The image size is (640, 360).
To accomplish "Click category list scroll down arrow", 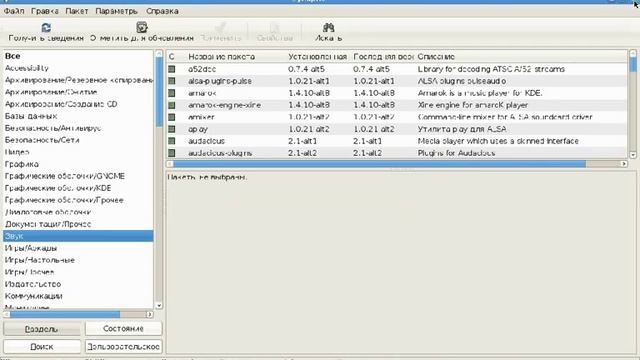I will click(159, 305).
